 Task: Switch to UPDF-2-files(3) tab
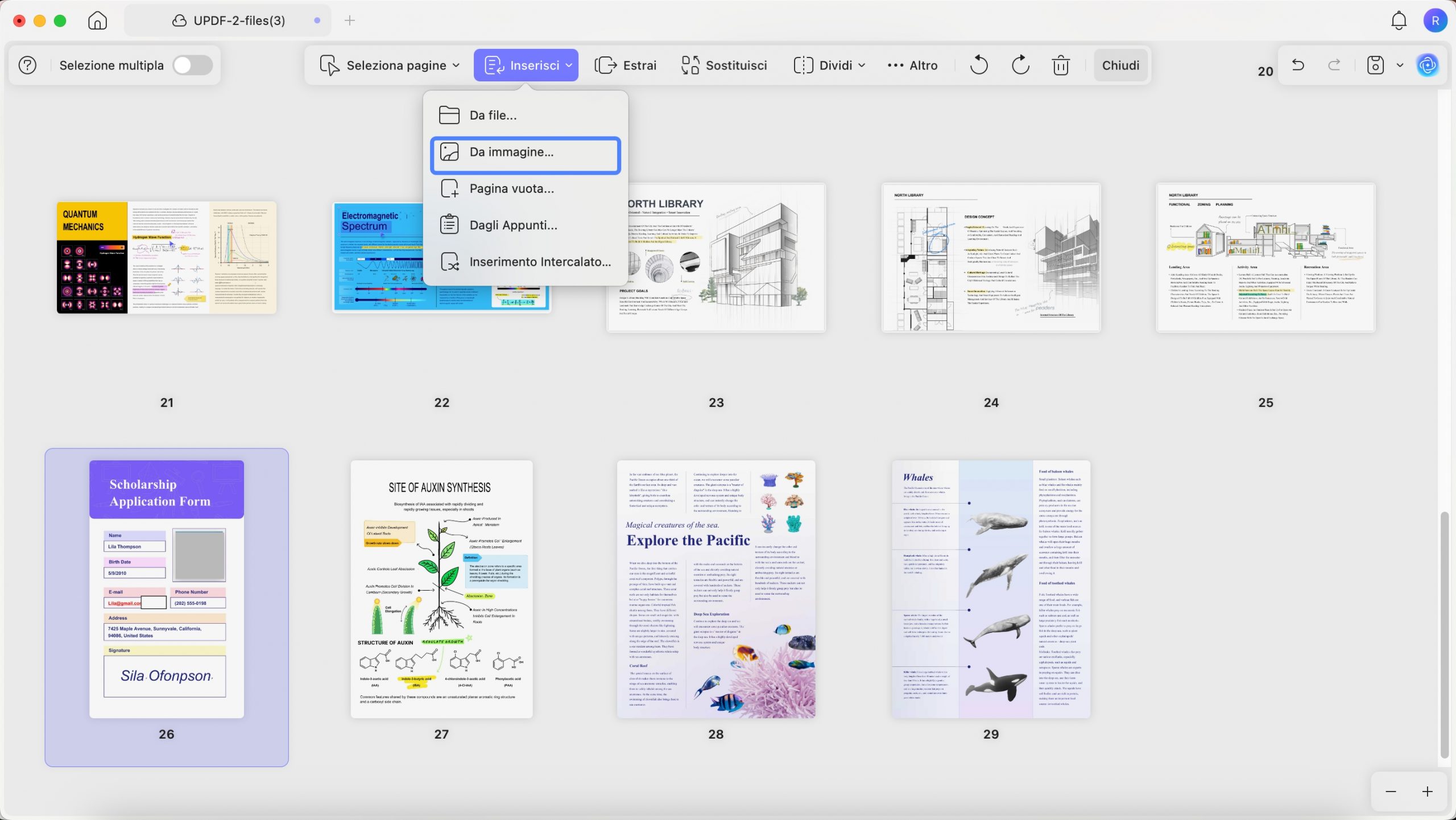tap(227, 20)
